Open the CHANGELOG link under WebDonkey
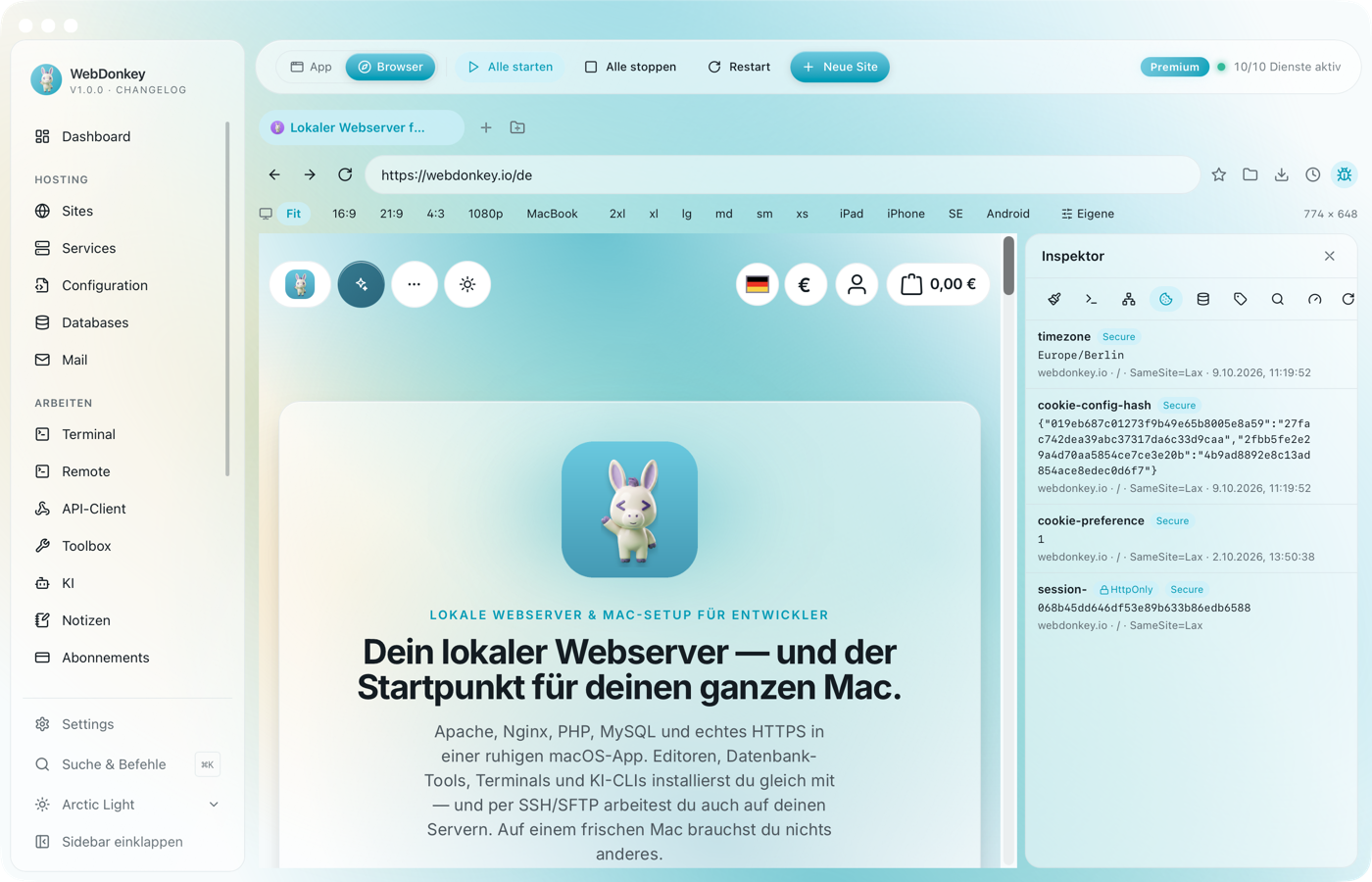The height and width of the screenshot is (882, 1372). pyautogui.click(x=151, y=90)
